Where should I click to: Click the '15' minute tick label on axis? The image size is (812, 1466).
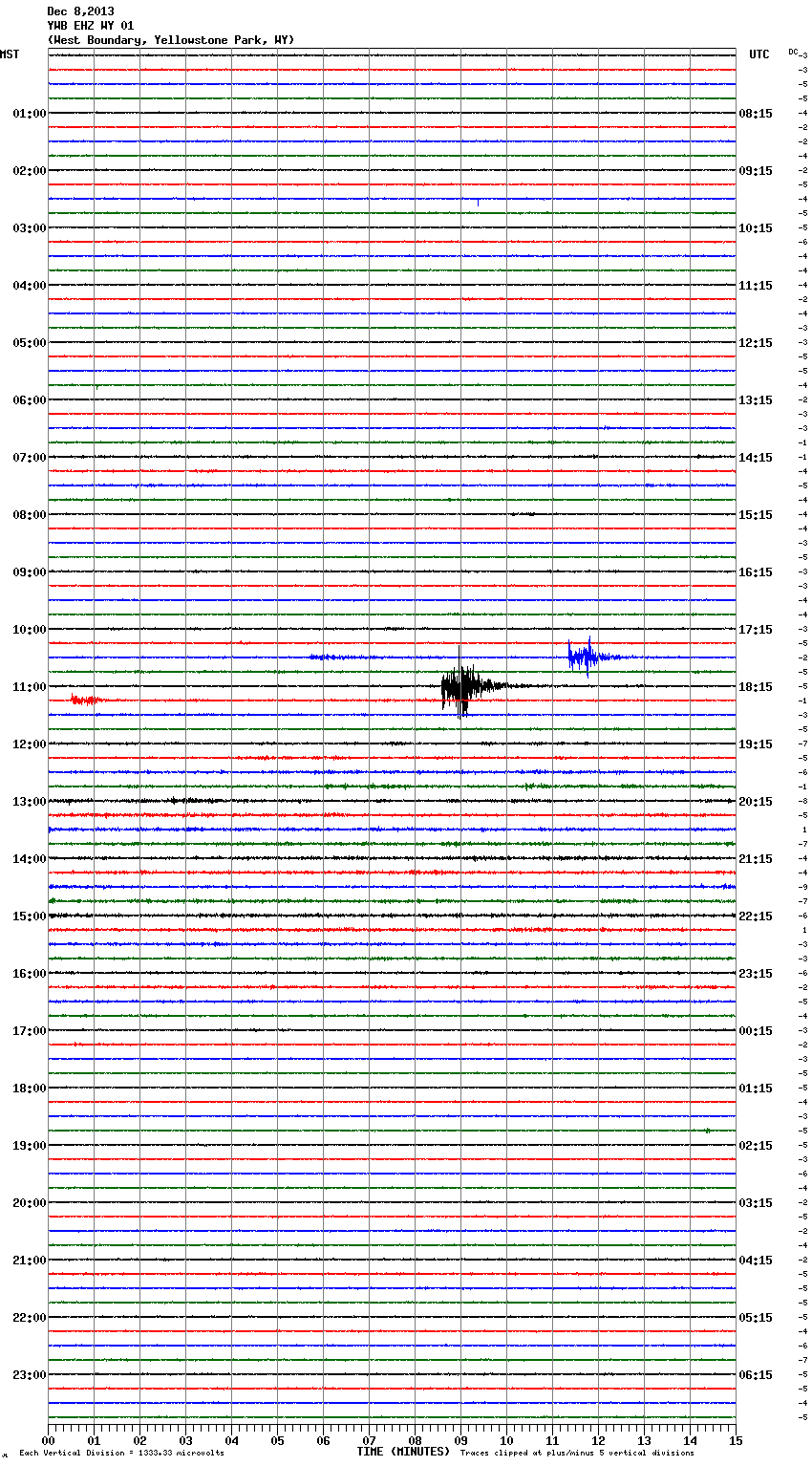pyautogui.click(x=736, y=1440)
